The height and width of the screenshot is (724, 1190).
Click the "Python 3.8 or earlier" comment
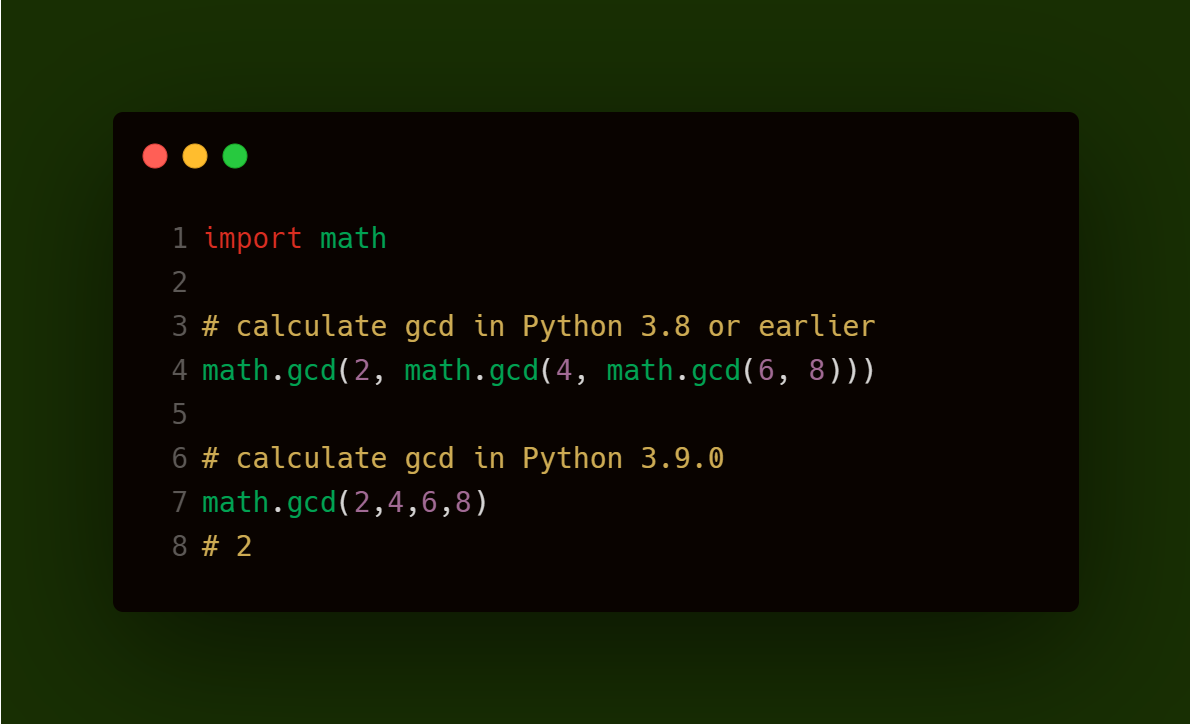point(538,327)
